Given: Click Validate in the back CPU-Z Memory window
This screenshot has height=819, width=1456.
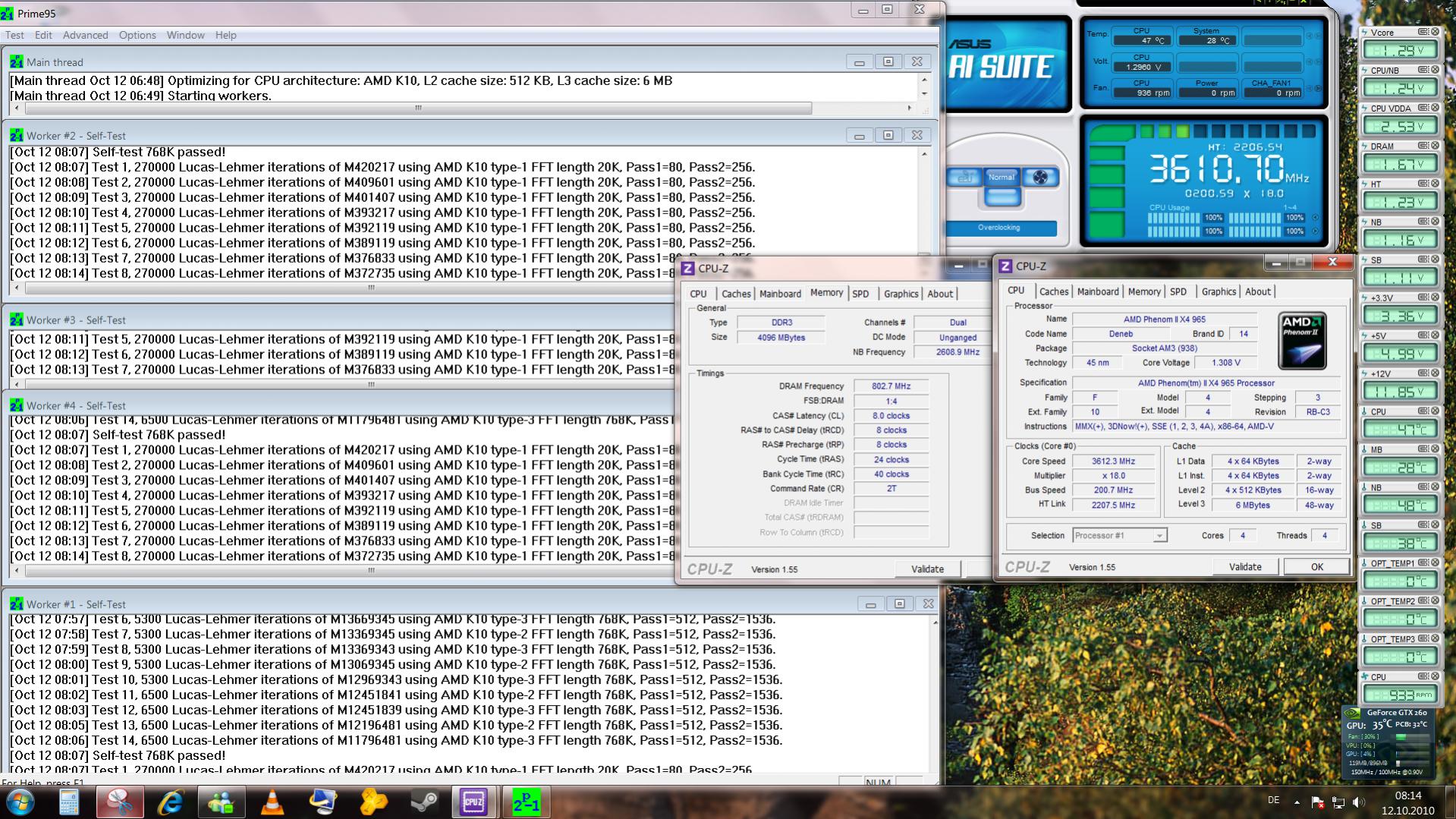Looking at the screenshot, I should tap(927, 569).
